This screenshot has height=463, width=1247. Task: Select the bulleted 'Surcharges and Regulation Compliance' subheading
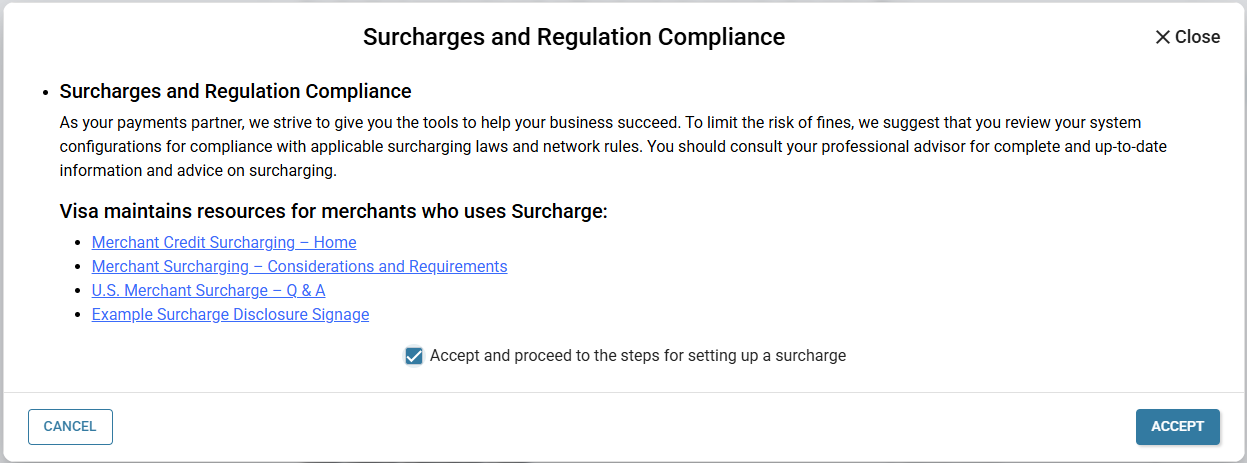point(236,92)
